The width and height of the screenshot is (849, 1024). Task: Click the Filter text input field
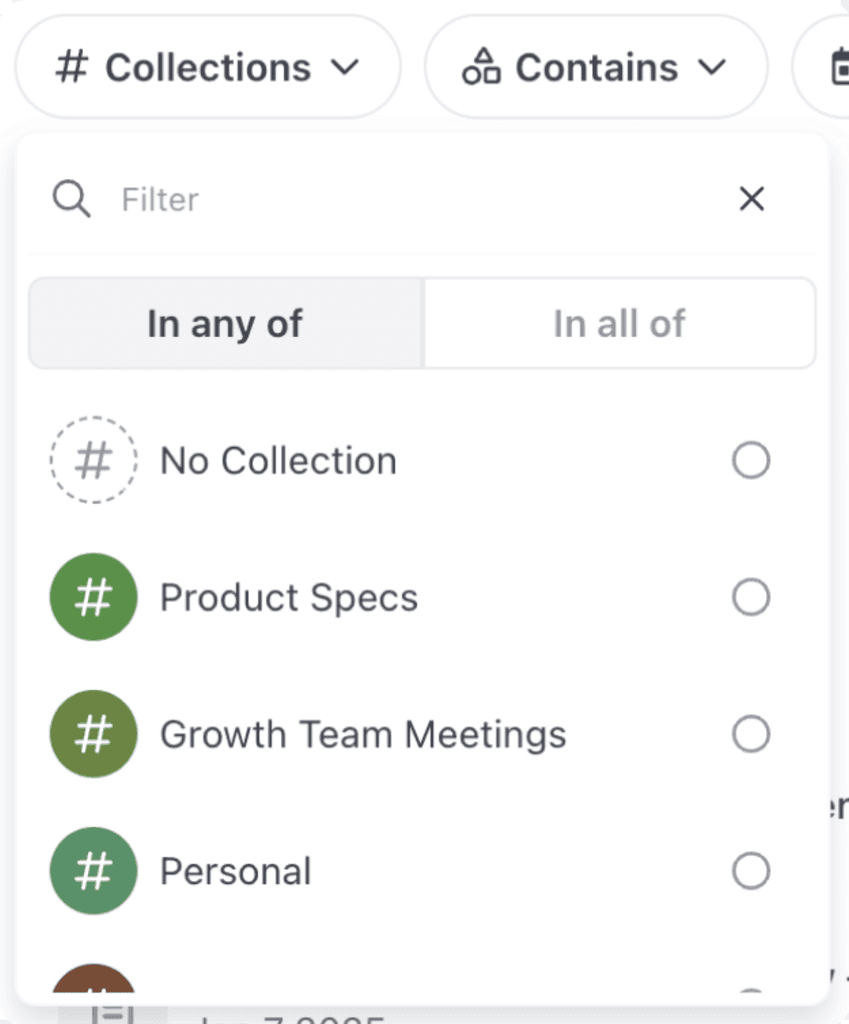pos(400,199)
